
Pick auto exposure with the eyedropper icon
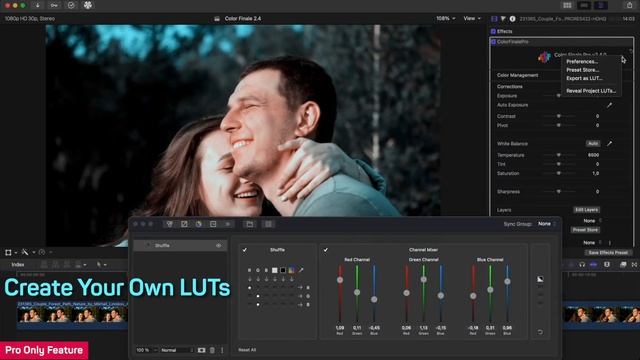(x=609, y=105)
